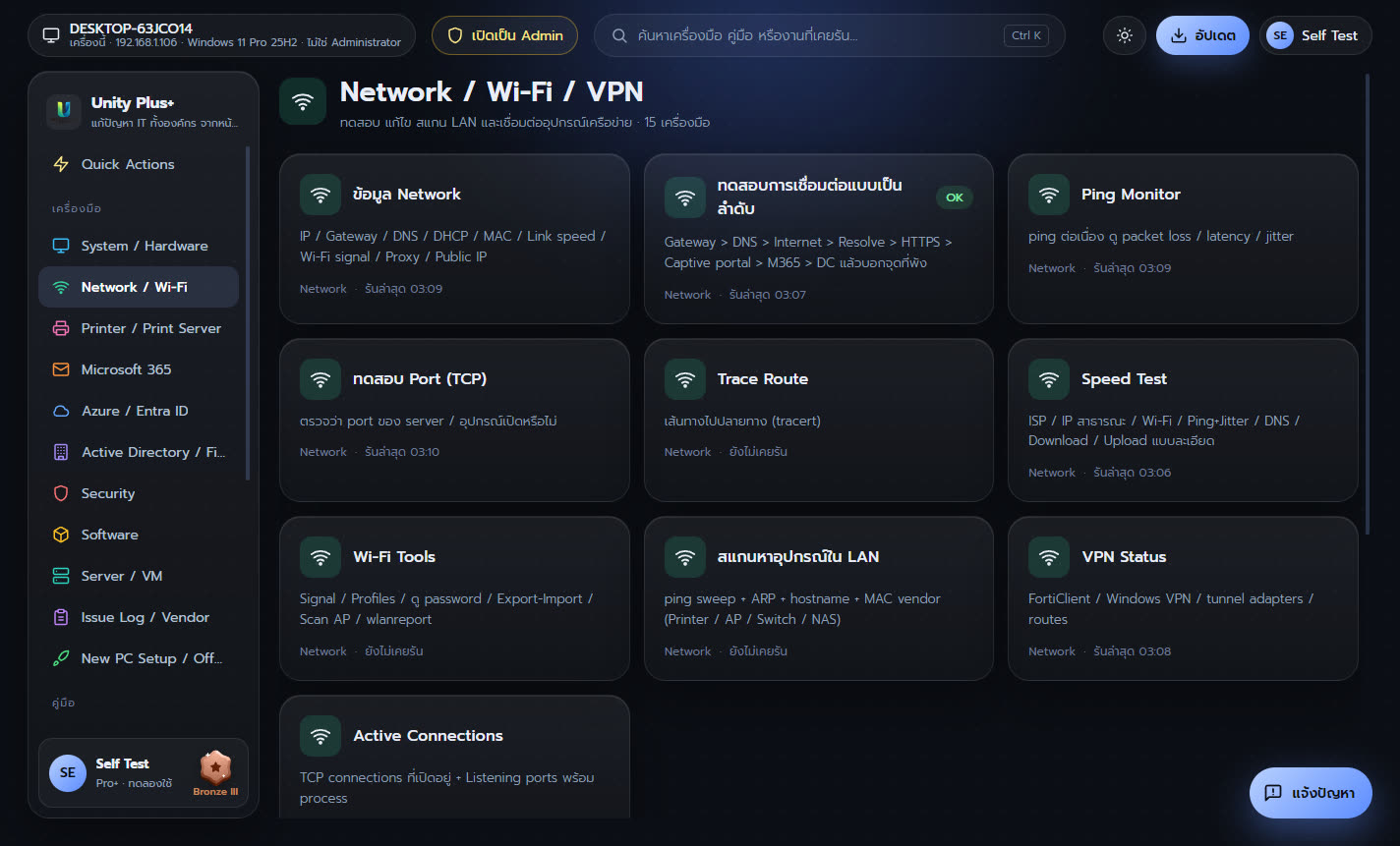
Task: Click the Active Directory building icon
Action: (x=61, y=452)
